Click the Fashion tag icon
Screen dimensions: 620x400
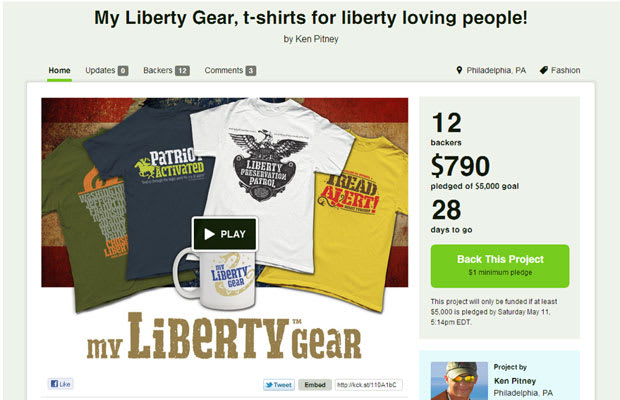point(544,70)
